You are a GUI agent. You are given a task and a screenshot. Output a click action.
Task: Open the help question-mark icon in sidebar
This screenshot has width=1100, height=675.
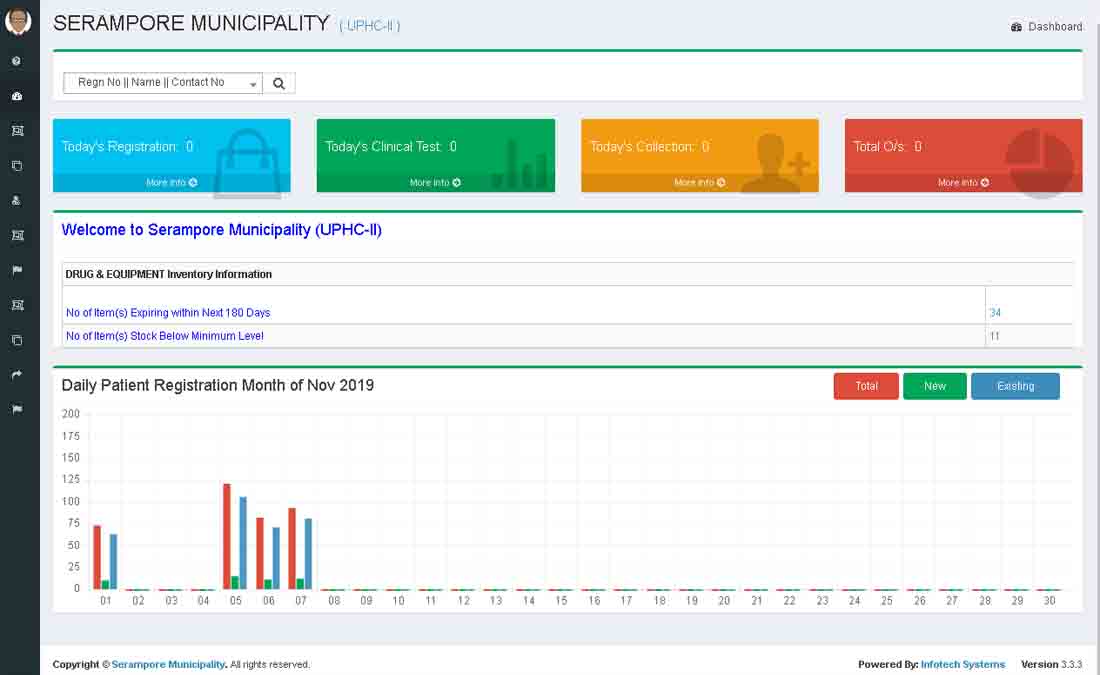pos(17,61)
